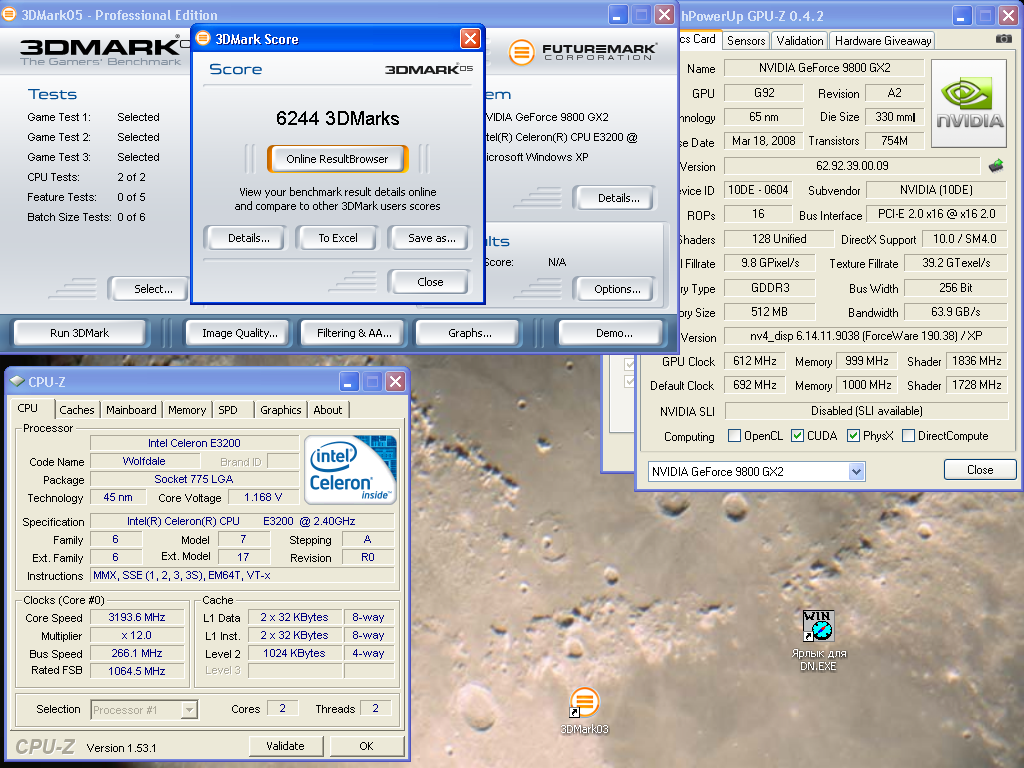Enable the DirectCompute checkbox
Image resolution: width=1024 pixels, height=768 pixels.
tap(909, 436)
